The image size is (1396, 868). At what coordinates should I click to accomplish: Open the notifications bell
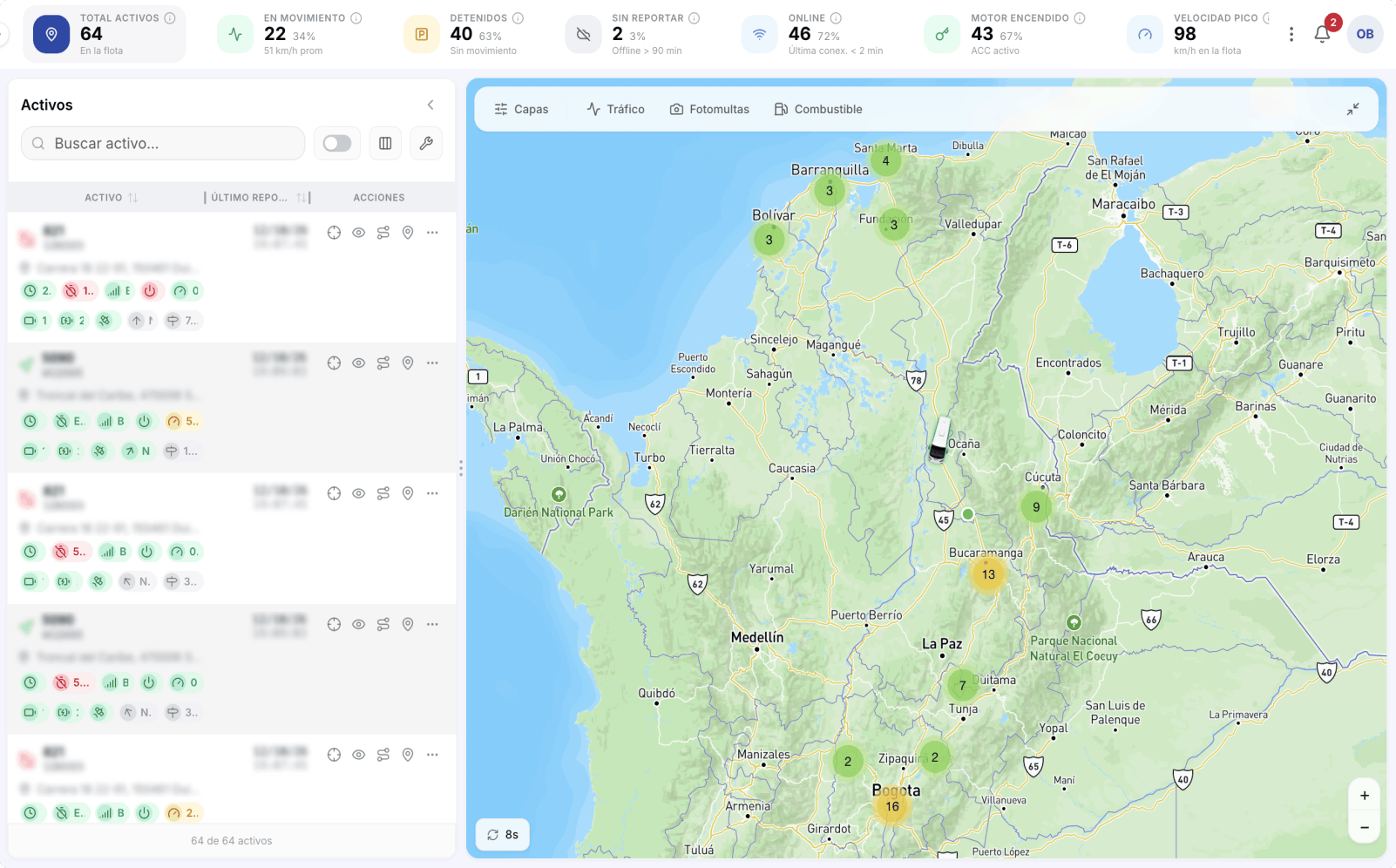(x=1322, y=34)
